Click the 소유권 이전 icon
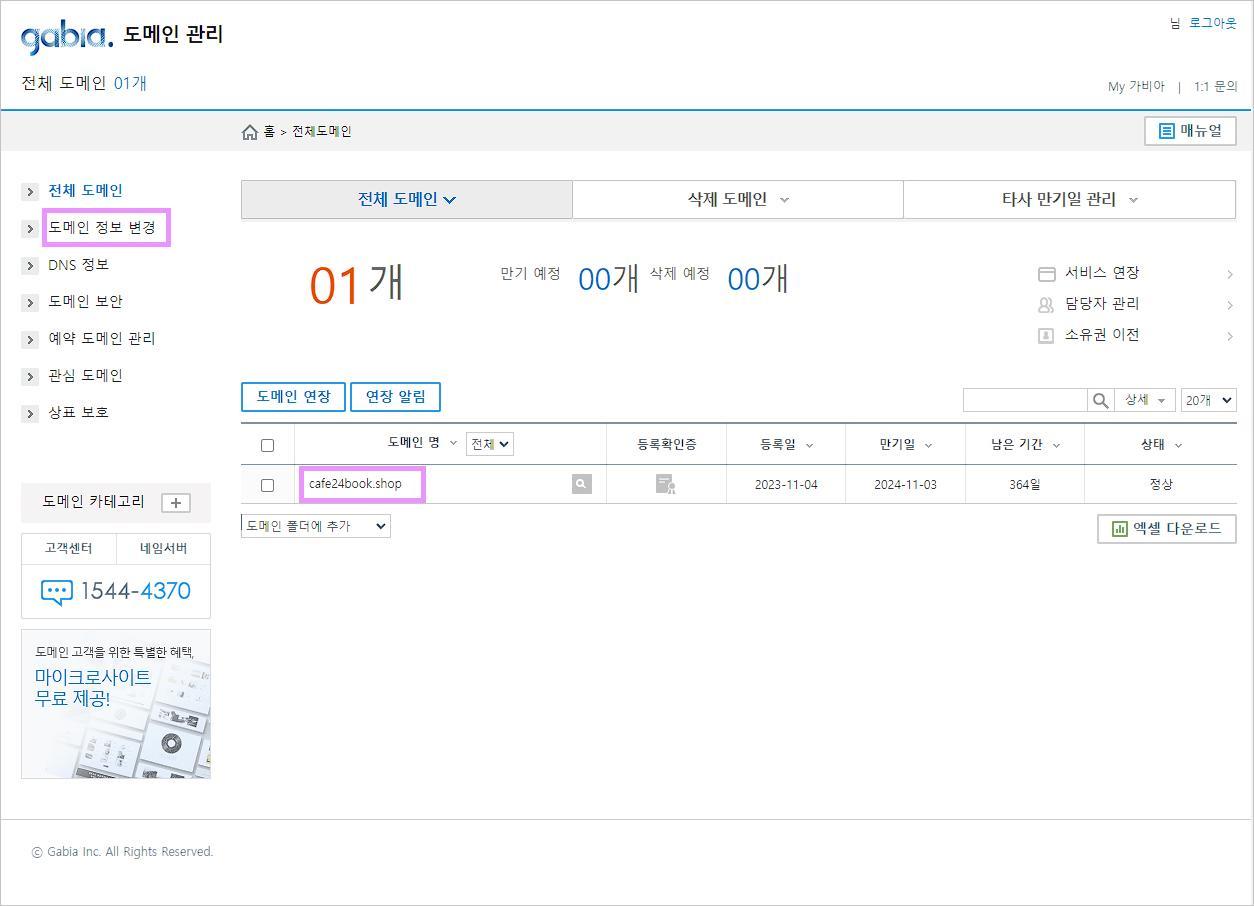 (x=1046, y=335)
